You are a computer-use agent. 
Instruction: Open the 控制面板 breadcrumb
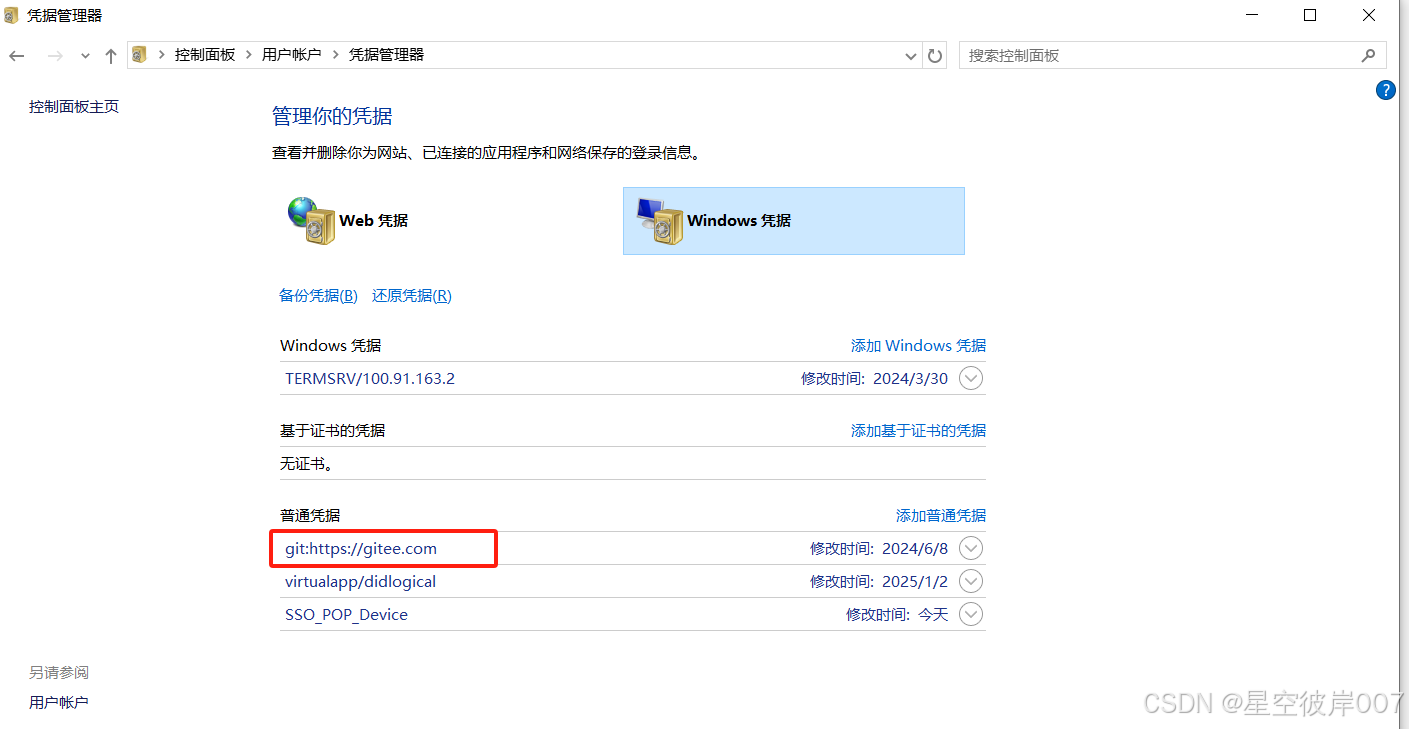pyautogui.click(x=205, y=55)
